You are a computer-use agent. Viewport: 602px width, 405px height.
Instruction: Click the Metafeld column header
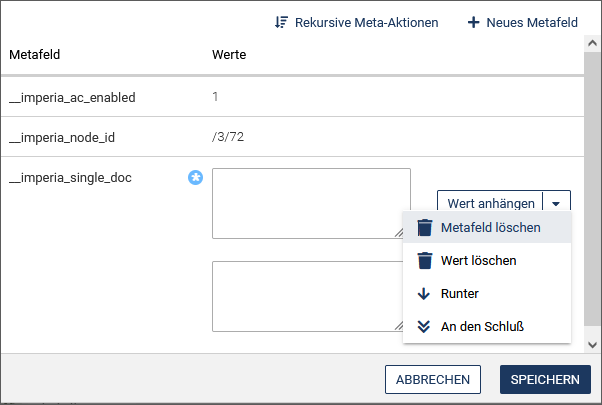click(35, 55)
